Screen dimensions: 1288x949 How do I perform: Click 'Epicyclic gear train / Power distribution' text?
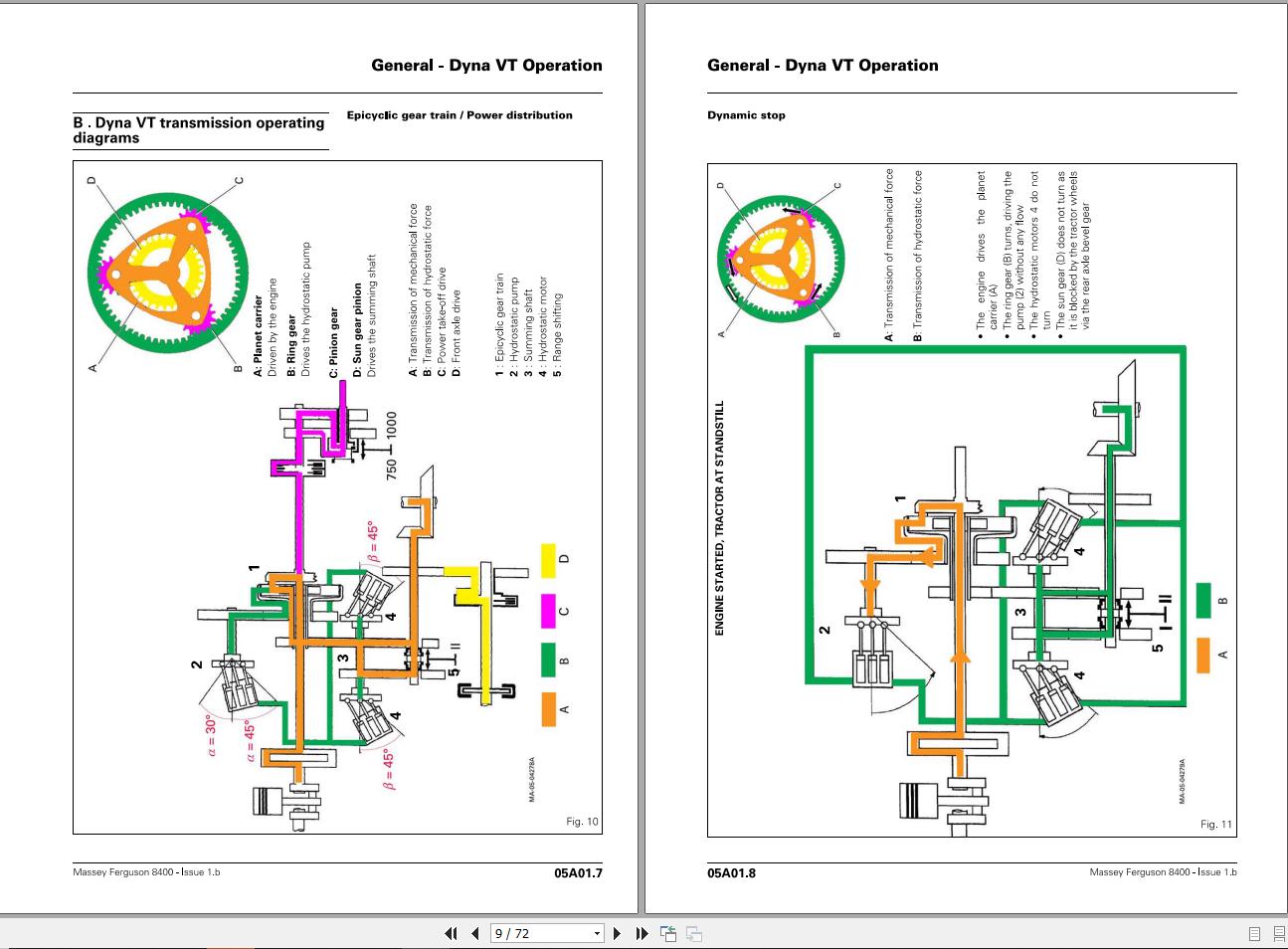point(460,115)
